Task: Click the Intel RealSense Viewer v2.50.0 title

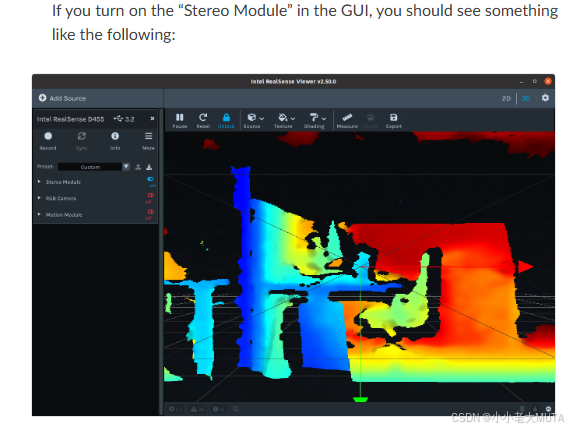Action: [x=293, y=82]
